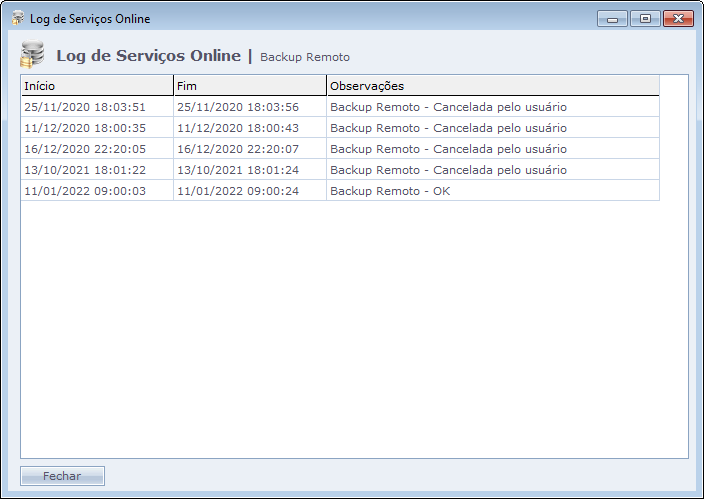Click the Observações column header

pyautogui.click(x=492, y=86)
